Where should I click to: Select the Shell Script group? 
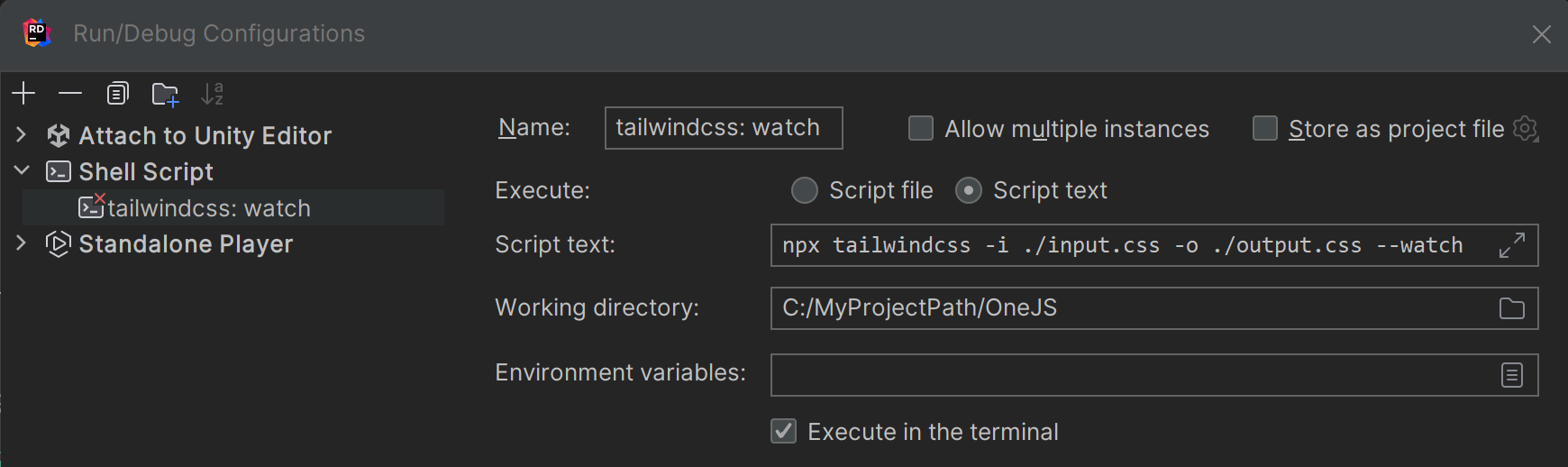[x=146, y=172]
